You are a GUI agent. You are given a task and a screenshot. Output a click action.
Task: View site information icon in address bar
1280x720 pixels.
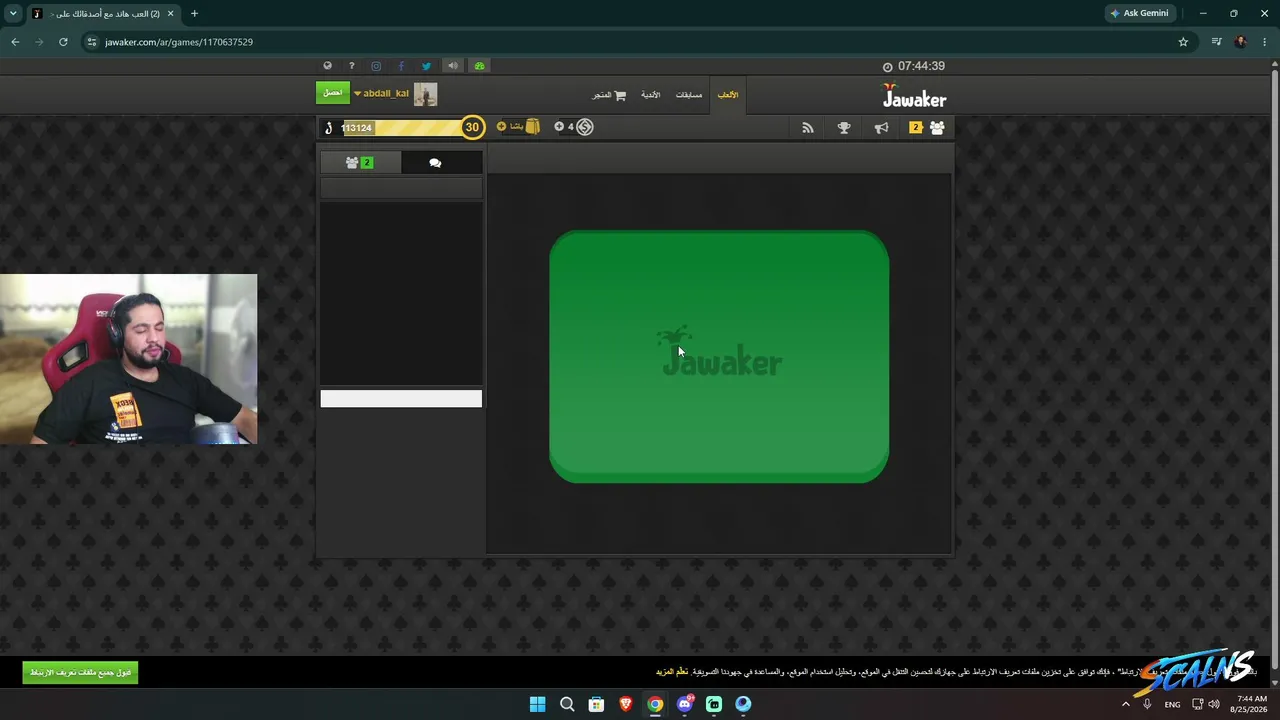(92, 42)
